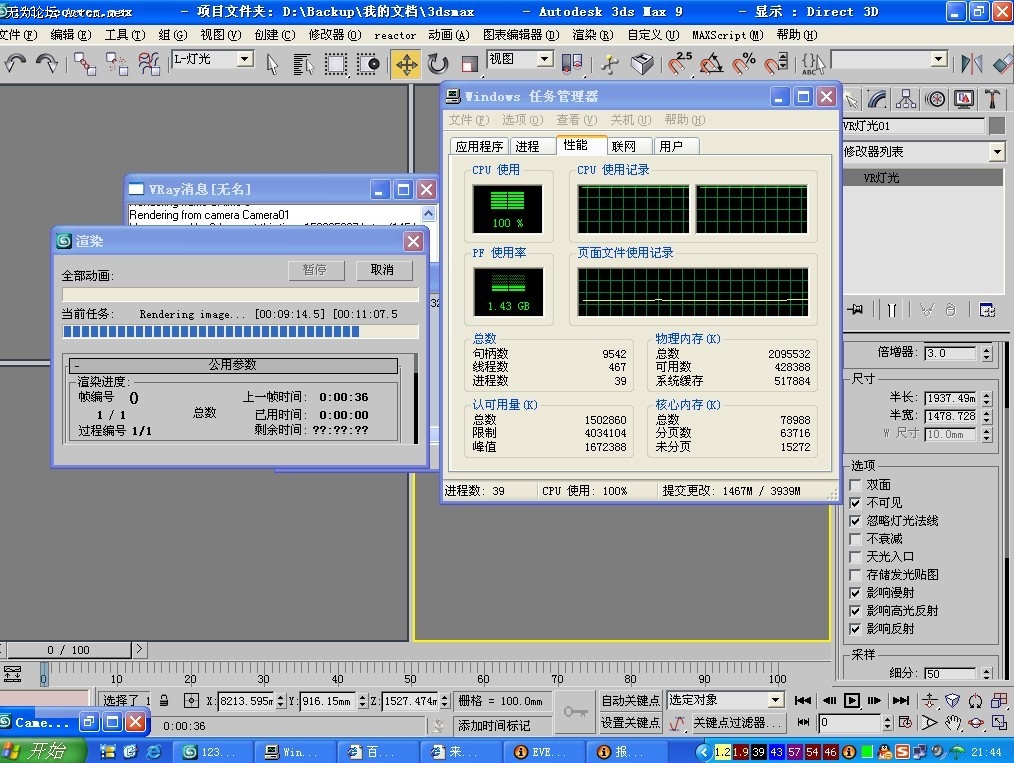Open the 选定对象 key filter dropdown
This screenshot has height=763, width=1014.
776,700
